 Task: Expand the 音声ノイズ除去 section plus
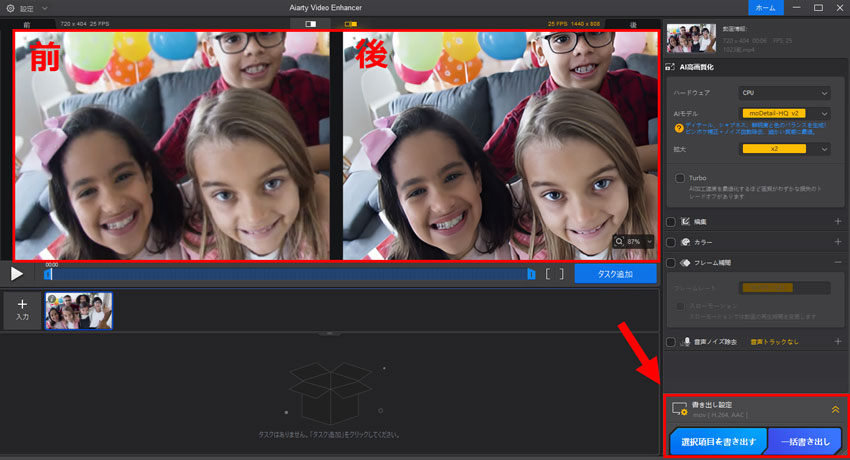(x=838, y=341)
